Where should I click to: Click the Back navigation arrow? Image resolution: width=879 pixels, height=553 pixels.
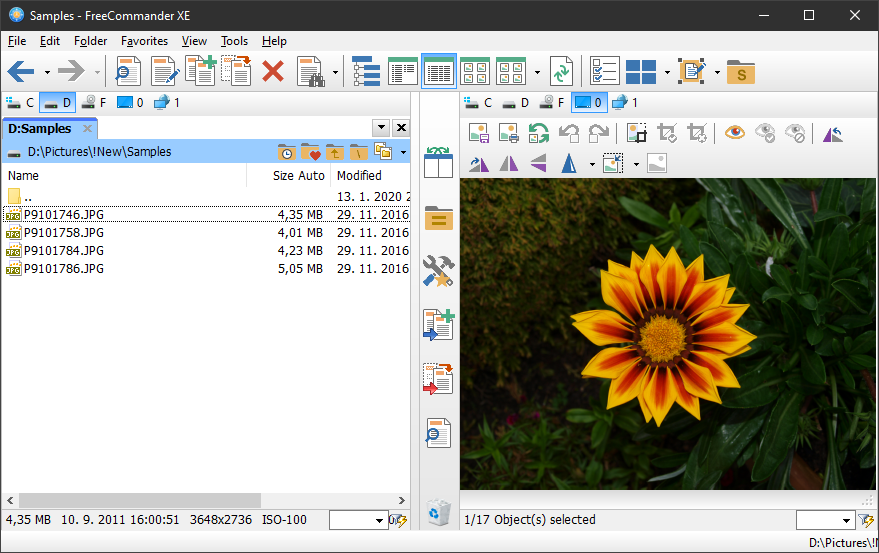click(x=21, y=71)
